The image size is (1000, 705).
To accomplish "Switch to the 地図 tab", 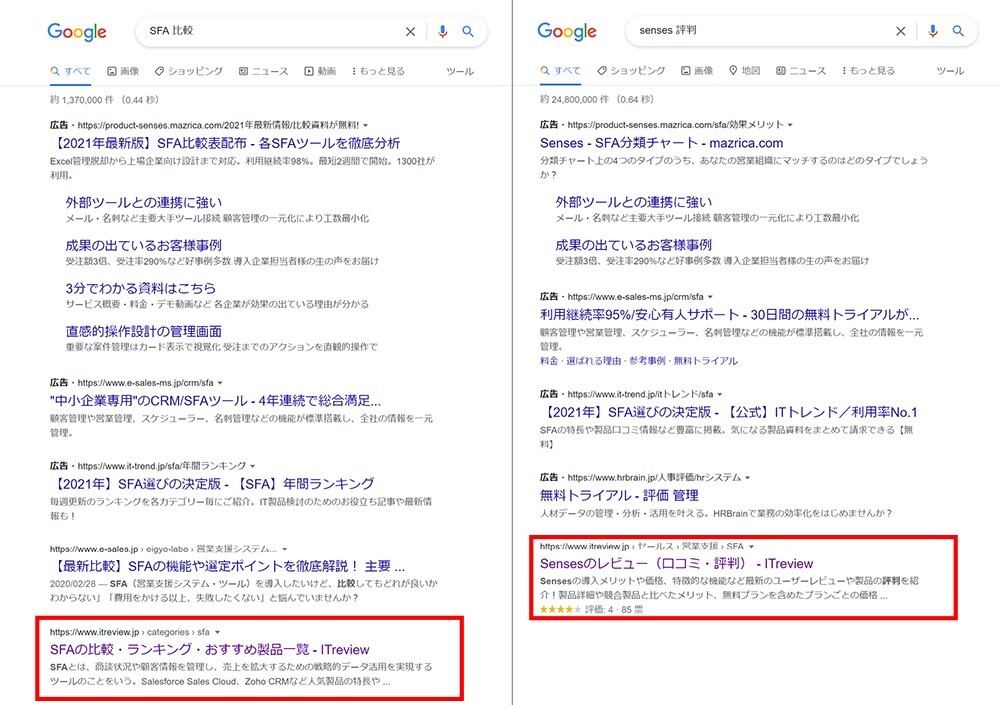I will 745,71.
